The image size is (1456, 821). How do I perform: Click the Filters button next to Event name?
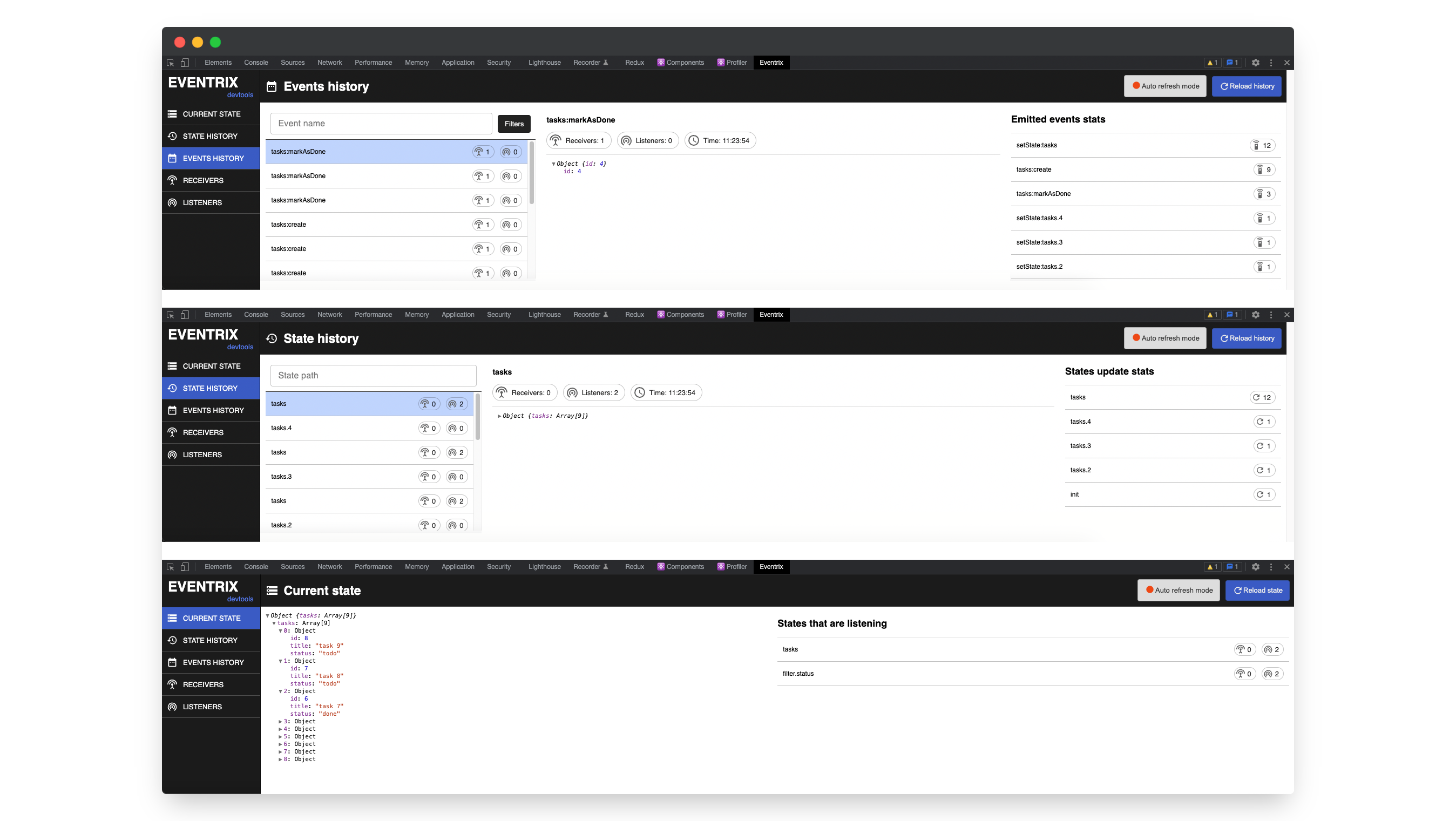pos(514,124)
